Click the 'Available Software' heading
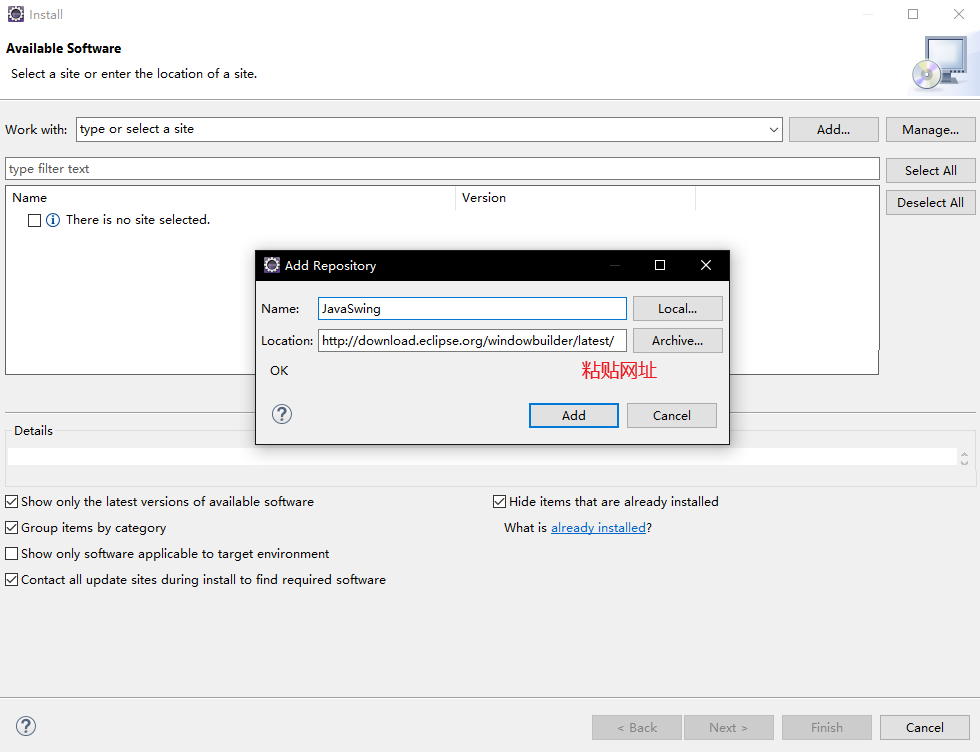This screenshot has width=980, height=752. tap(64, 48)
